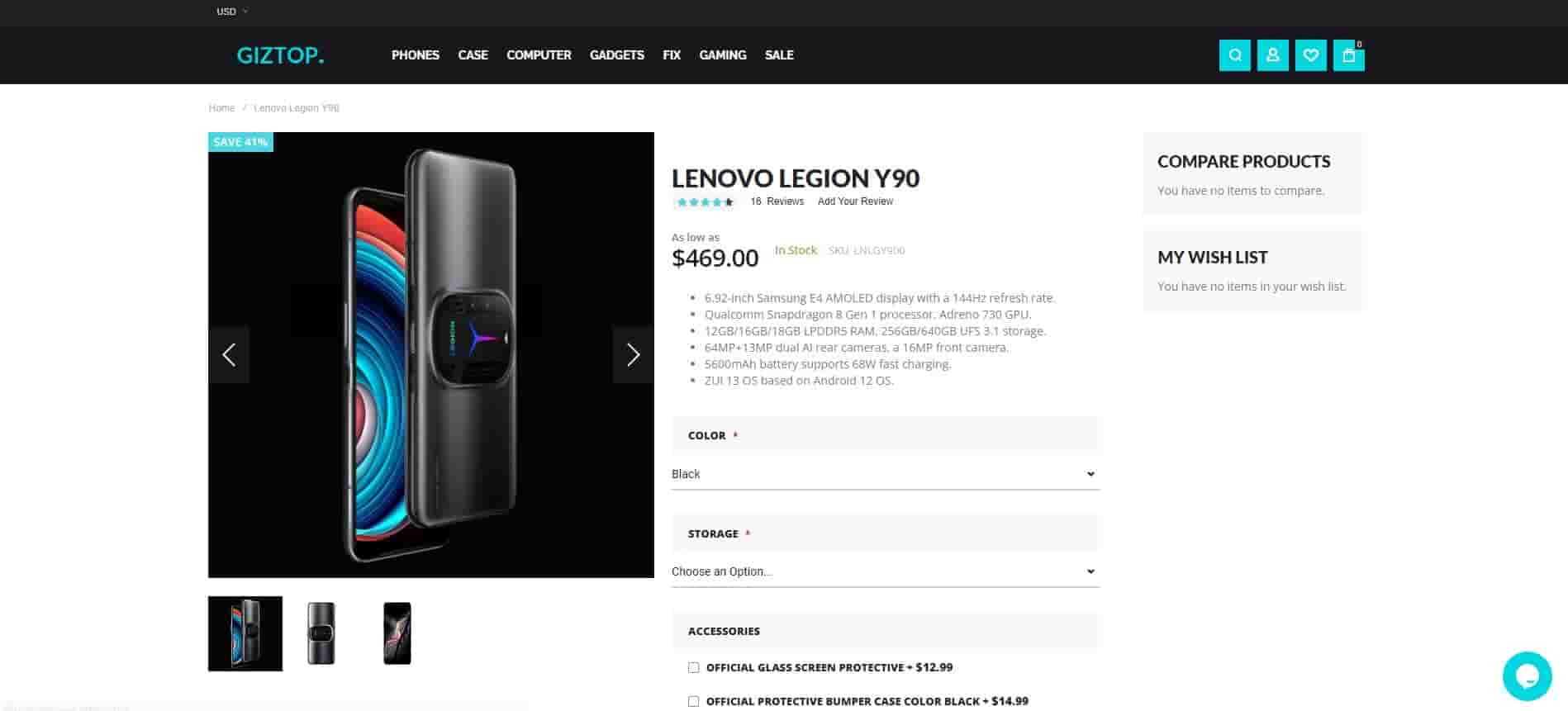
Task: Open the GAMING menu
Action: 722,55
